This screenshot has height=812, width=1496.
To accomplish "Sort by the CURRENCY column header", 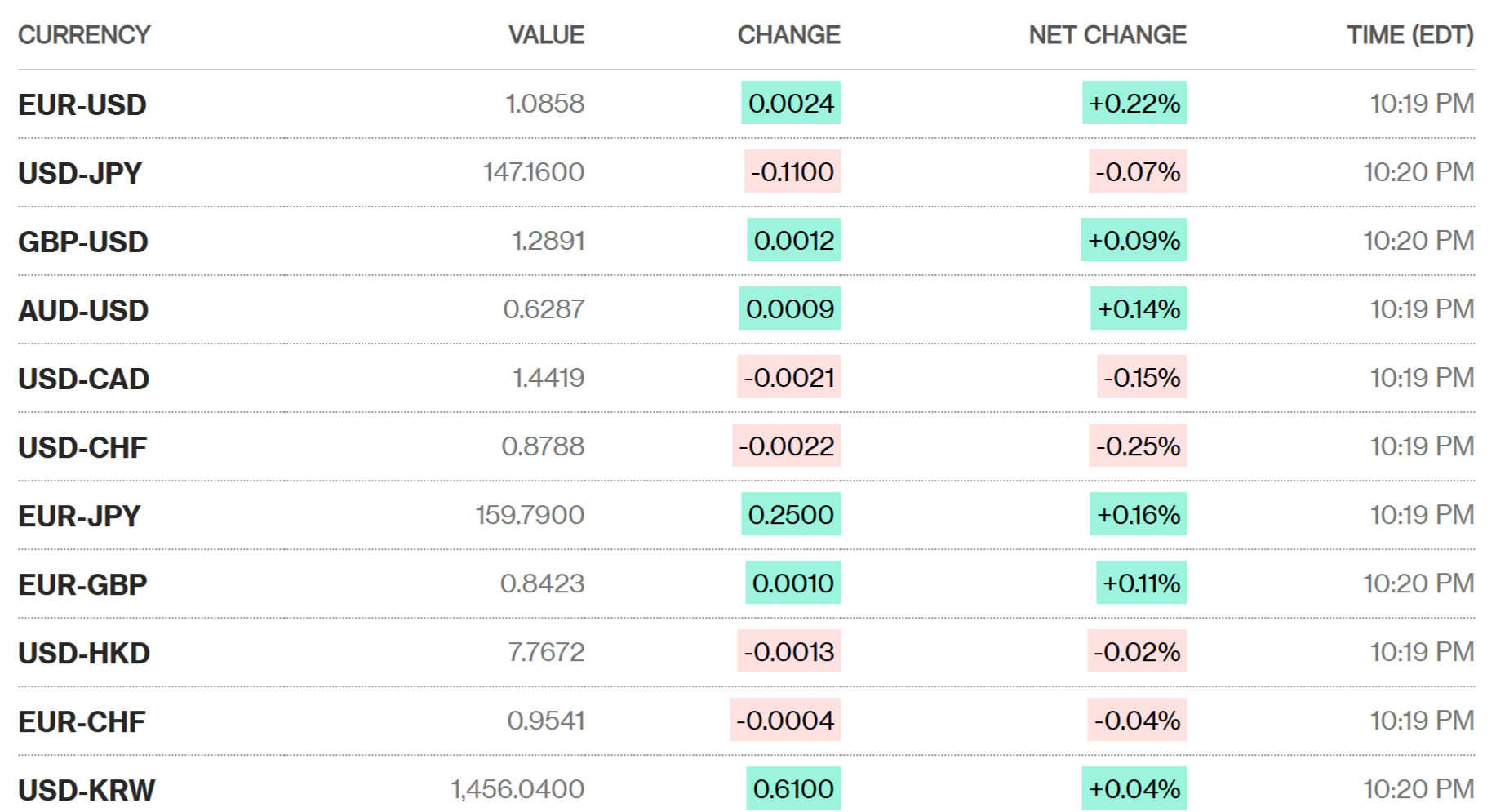I will pyautogui.click(x=84, y=35).
